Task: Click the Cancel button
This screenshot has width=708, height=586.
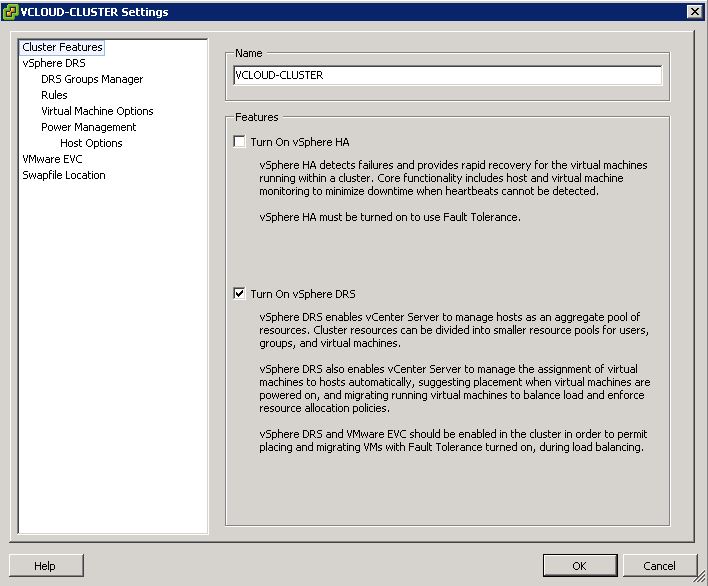Action: [x=660, y=566]
